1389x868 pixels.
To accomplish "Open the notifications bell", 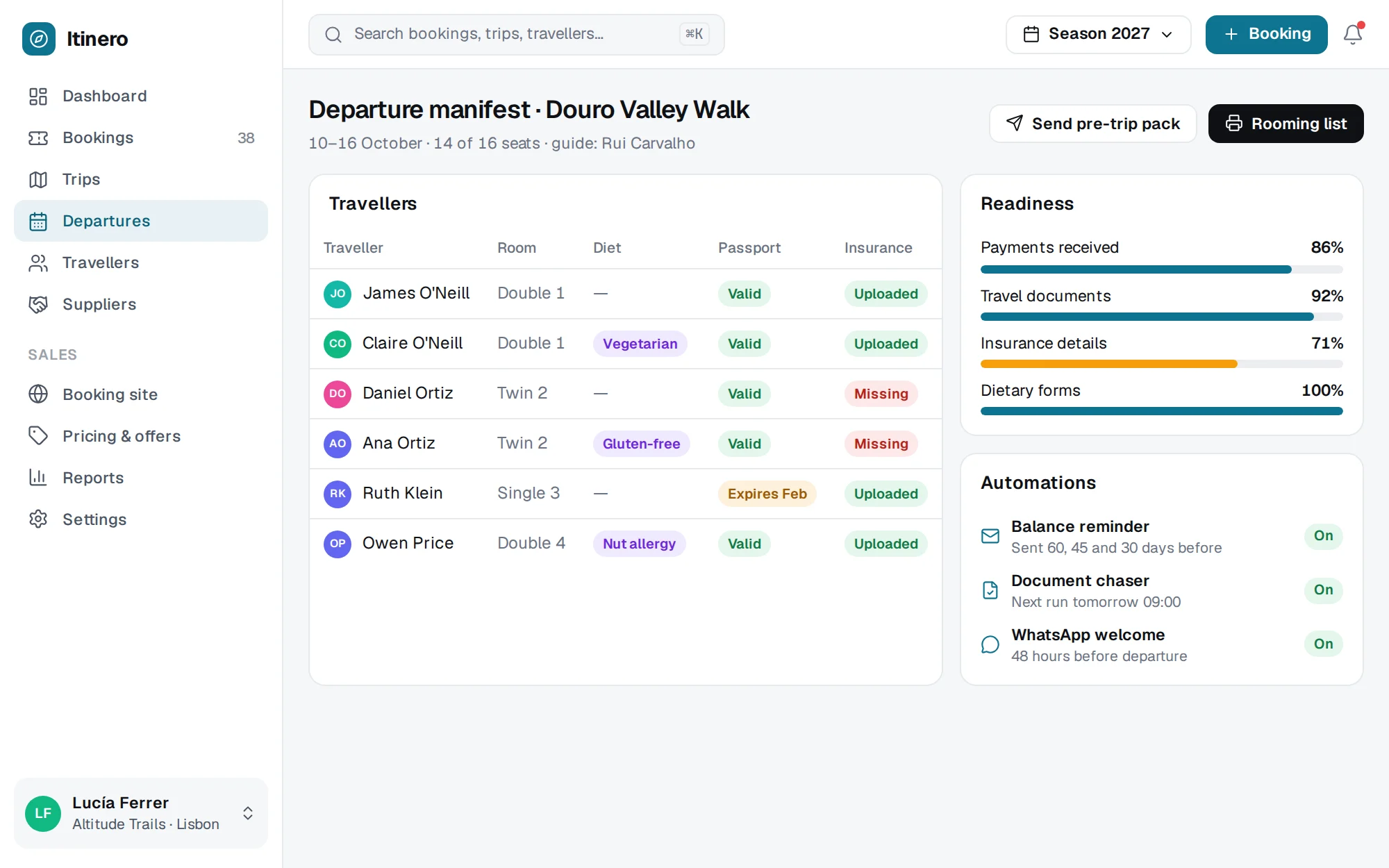I will pos(1352,34).
